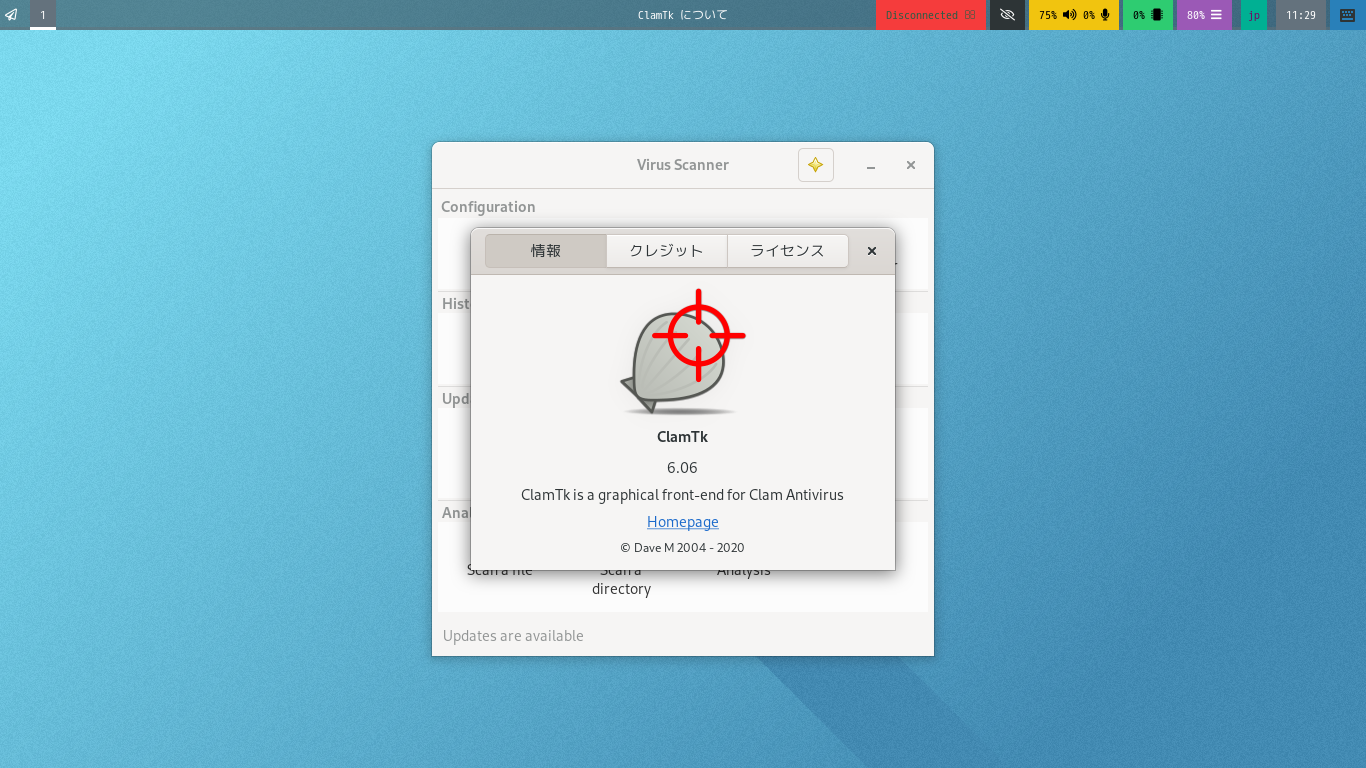Image resolution: width=1366 pixels, height=768 pixels.
Task: Select workspace 1 in top bar
Action: (x=43, y=15)
